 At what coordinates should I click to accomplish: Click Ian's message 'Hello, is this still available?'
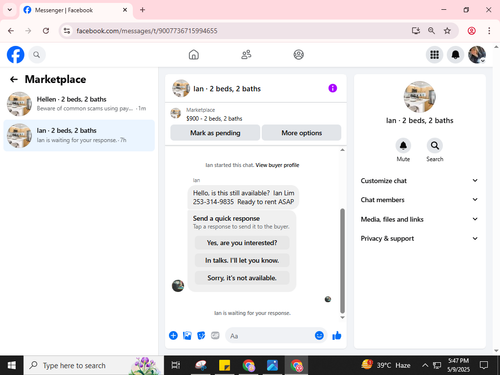tap(243, 197)
